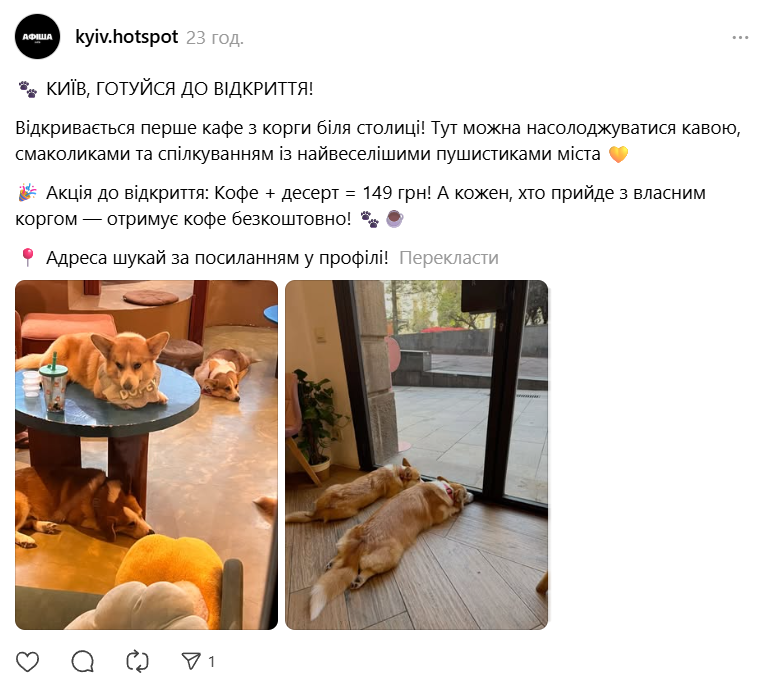773x686 pixels.
Task: Click the paw prints emoji in heading
Action: 28,89
